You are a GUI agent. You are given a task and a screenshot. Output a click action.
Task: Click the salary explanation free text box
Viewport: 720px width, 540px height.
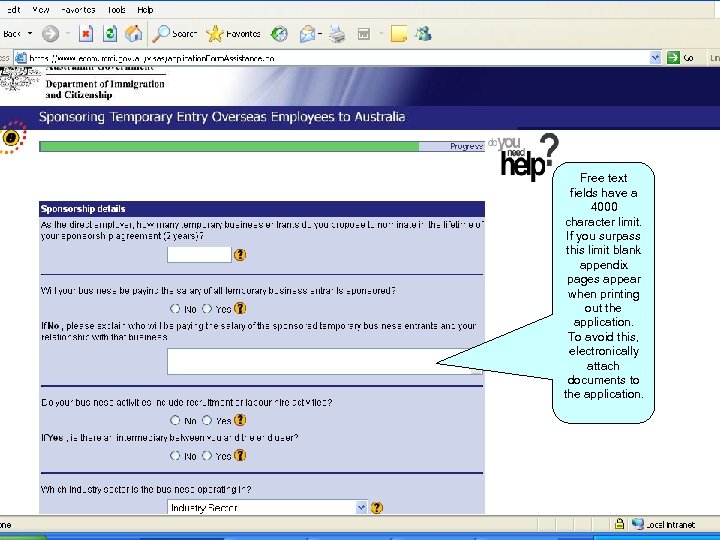(325, 361)
